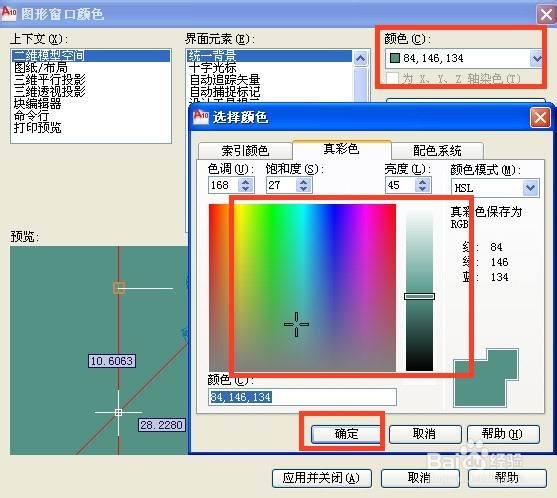557x498 pixels.
Task: Click the 确定 button in color dialog
Action: tap(346, 434)
